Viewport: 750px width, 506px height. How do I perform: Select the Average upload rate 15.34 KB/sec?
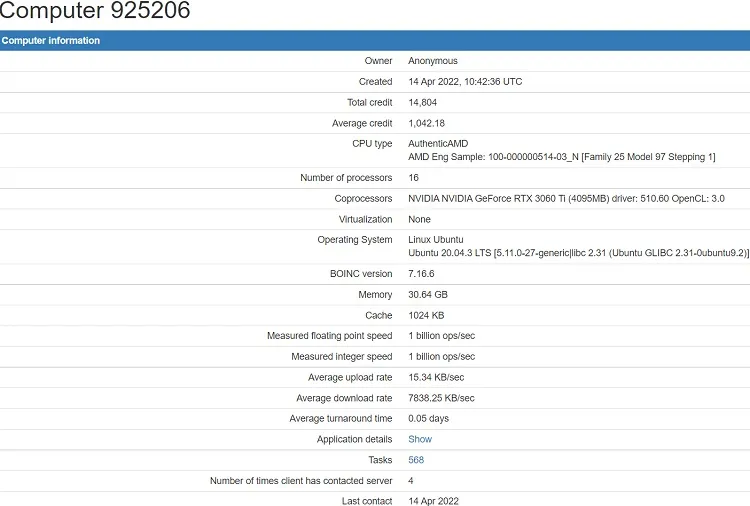tap(436, 377)
